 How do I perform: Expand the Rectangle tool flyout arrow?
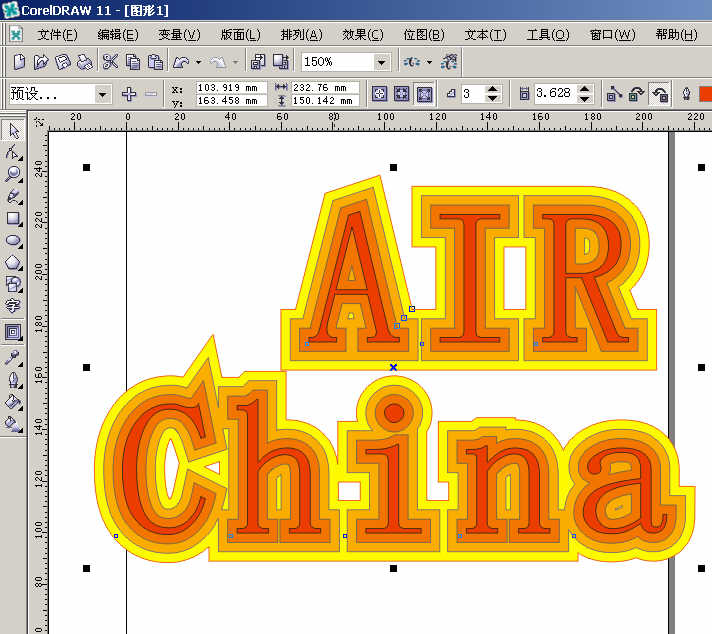tap(21, 225)
